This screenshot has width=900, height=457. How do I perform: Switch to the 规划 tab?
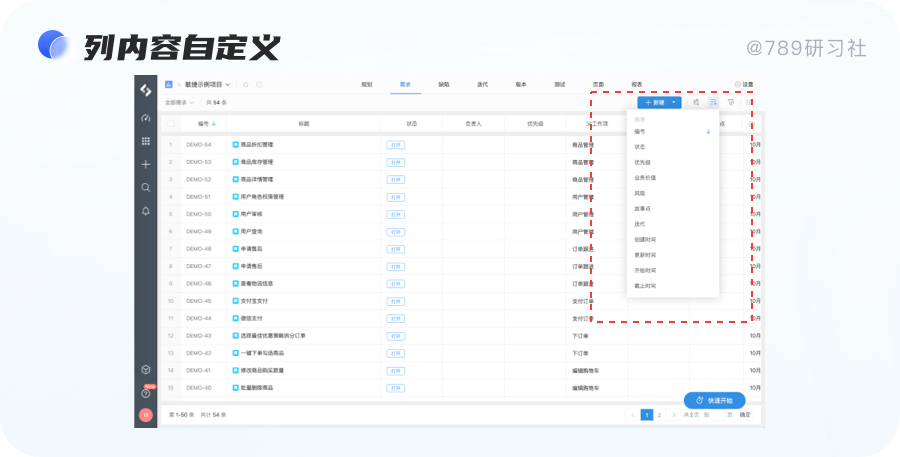pyautogui.click(x=367, y=84)
